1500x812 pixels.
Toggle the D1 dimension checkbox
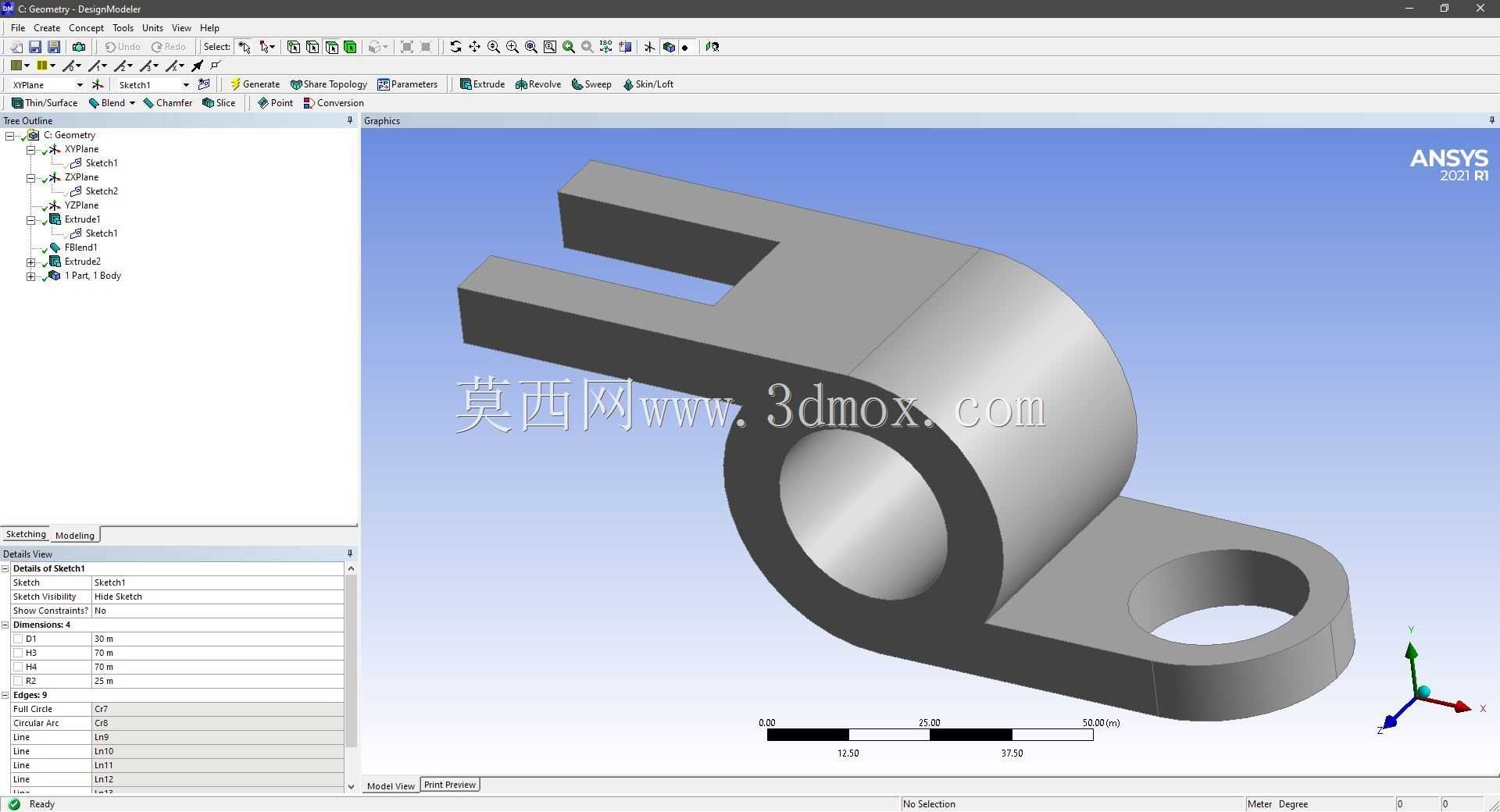18,639
